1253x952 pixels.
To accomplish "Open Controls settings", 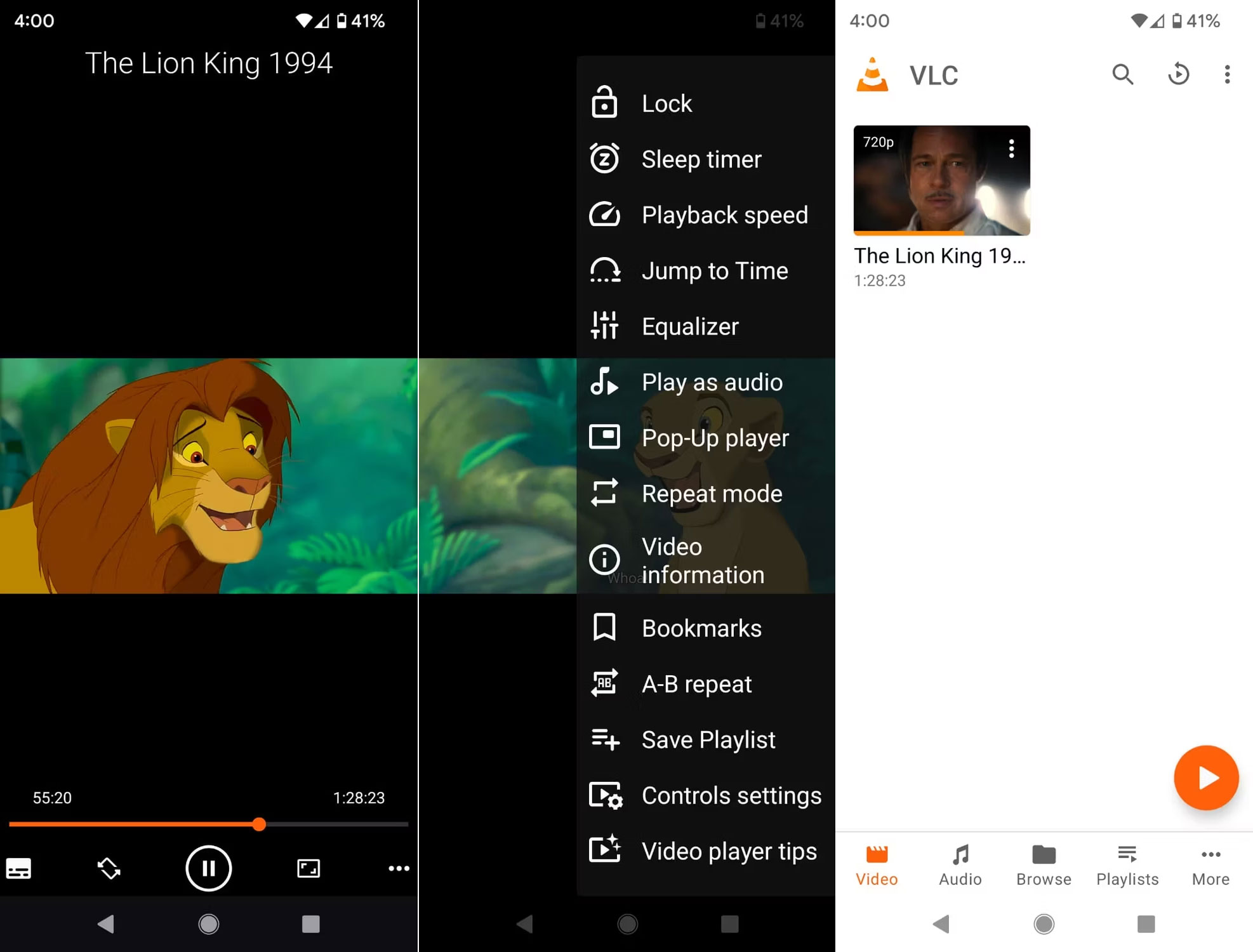I will point(706,796).
